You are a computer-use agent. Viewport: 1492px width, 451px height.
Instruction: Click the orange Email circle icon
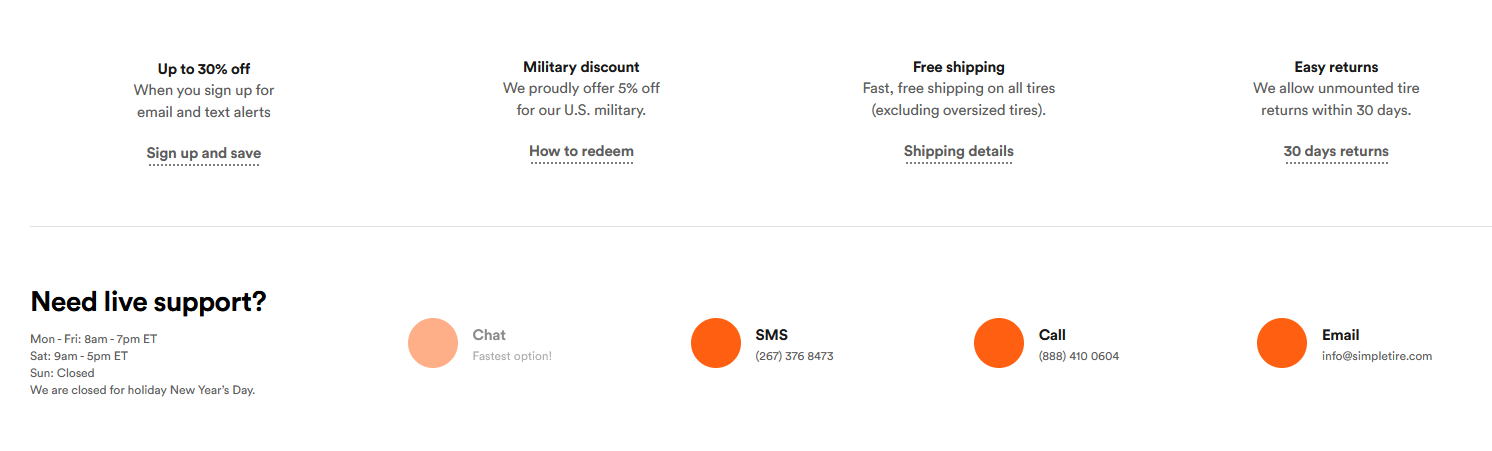point(1282,343)
